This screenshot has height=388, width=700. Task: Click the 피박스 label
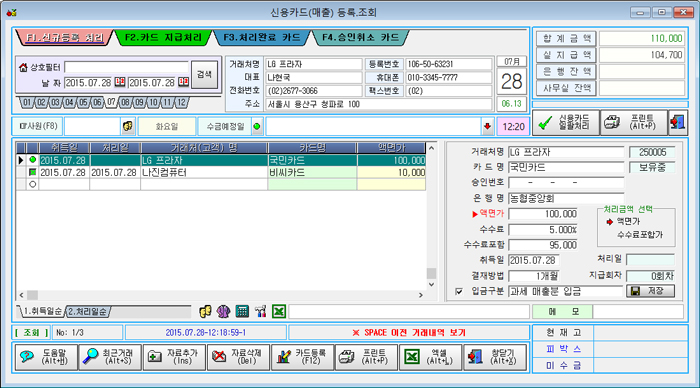pyautogui.click(x=563, y=349)
